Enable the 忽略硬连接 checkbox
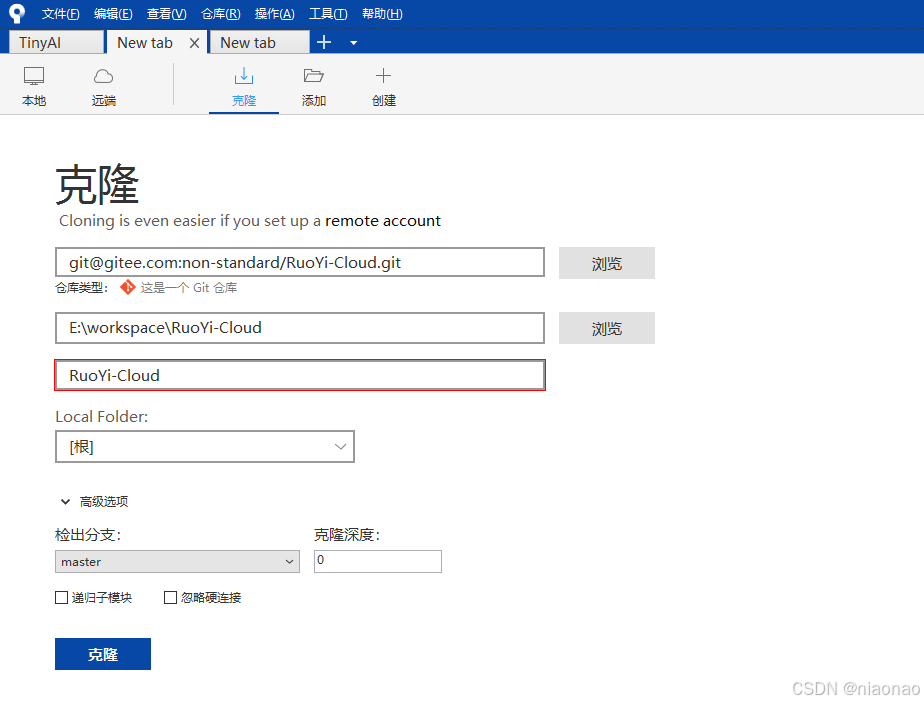 (x=170, y=597)
